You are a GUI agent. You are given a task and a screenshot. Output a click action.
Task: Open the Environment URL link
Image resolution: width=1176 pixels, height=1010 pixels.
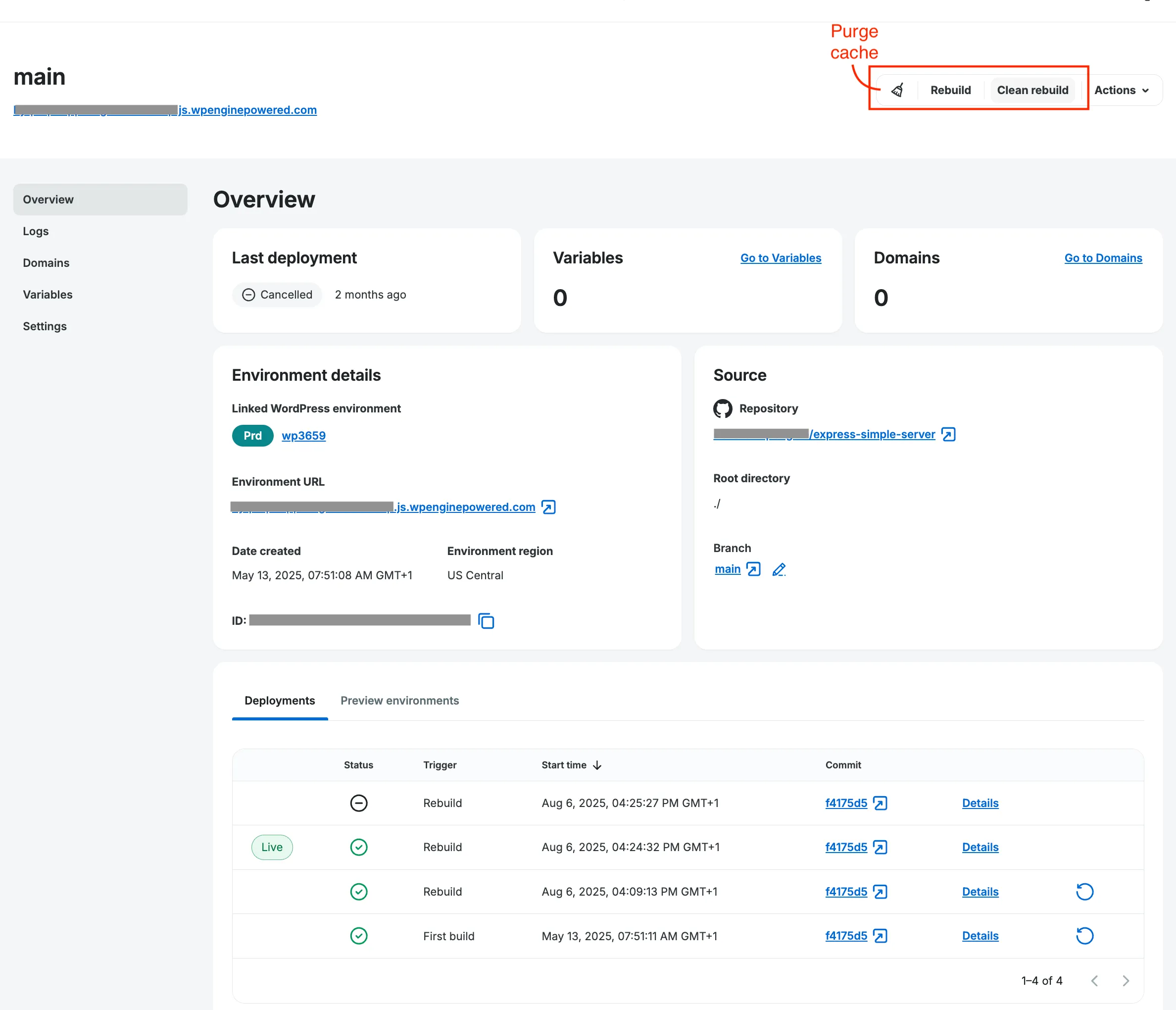tap(383, 506)
